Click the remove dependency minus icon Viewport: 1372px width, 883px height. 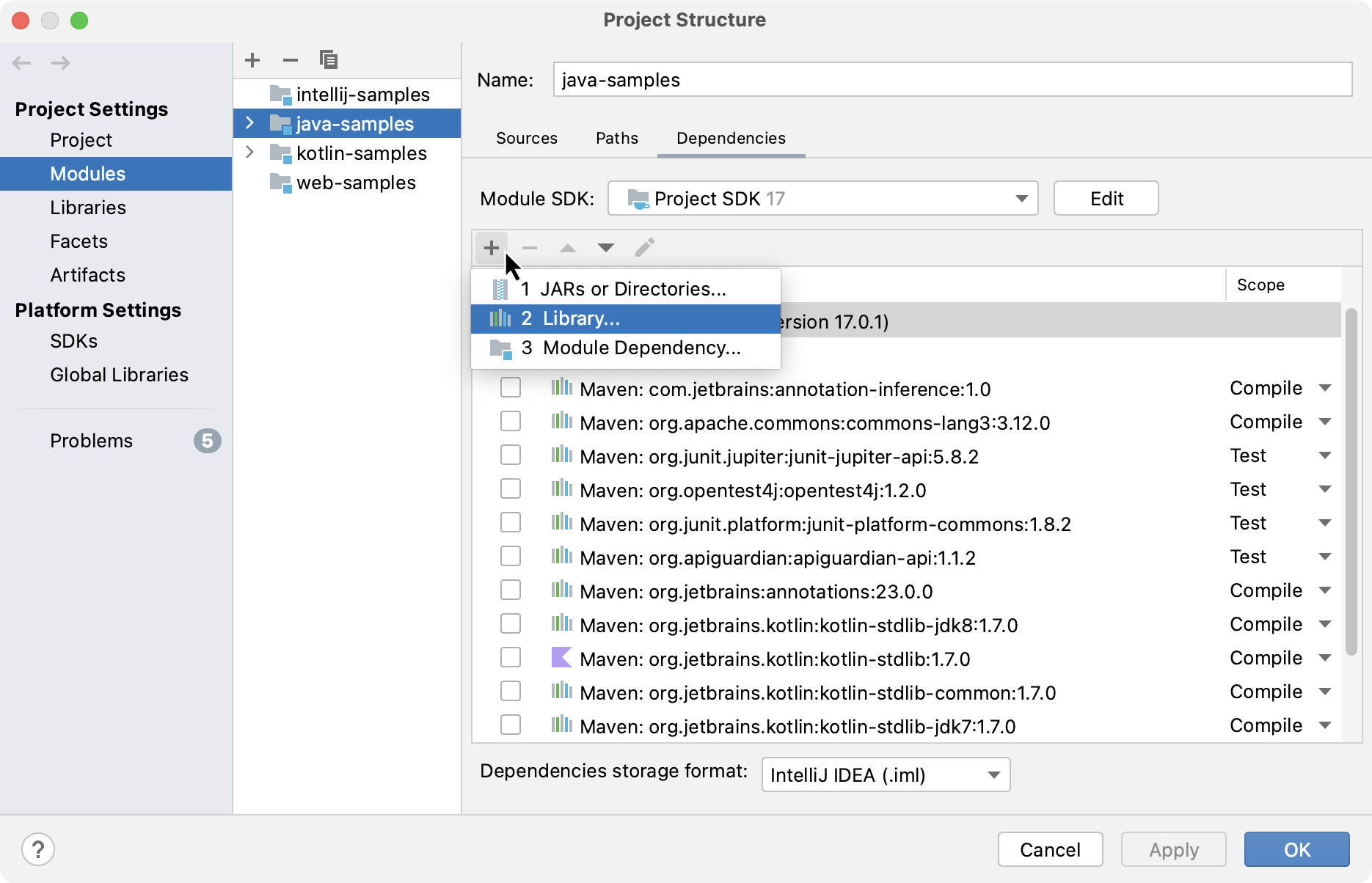point(530,247)
